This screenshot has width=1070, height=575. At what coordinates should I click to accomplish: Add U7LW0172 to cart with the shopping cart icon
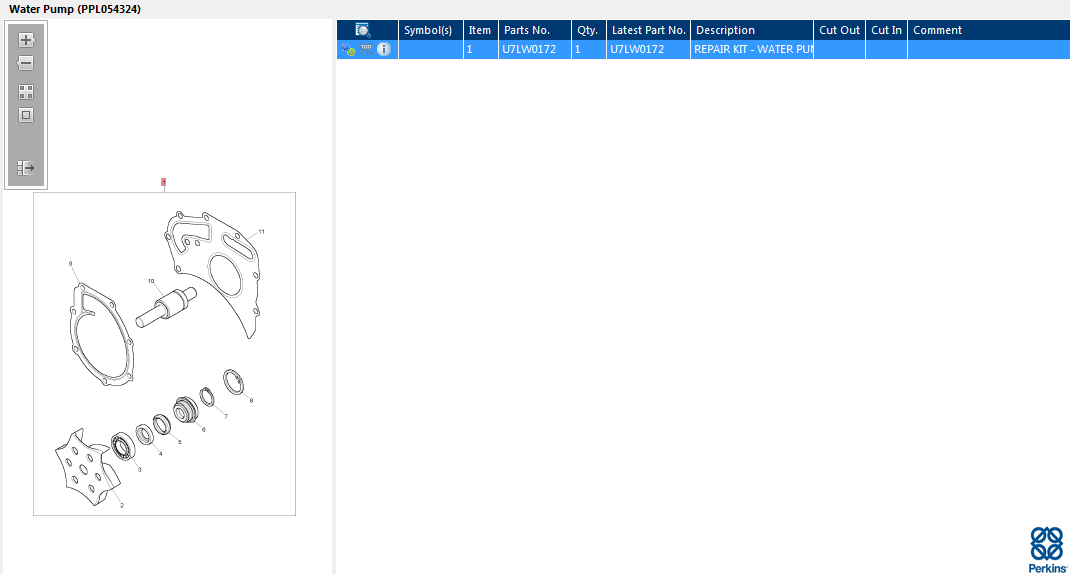pyautogui.click(x=366, y=49)
